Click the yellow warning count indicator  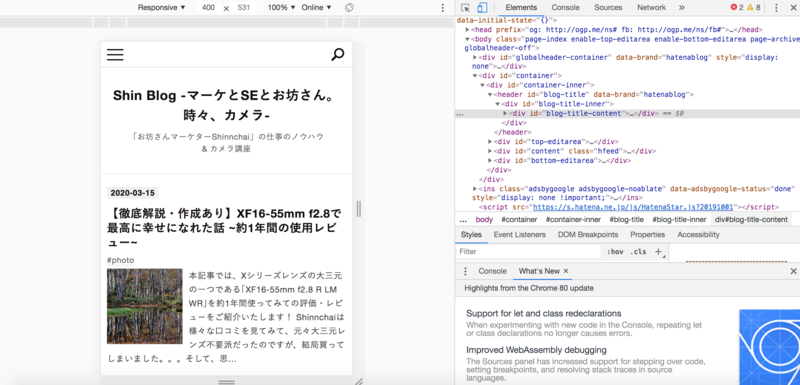(754, 8)
